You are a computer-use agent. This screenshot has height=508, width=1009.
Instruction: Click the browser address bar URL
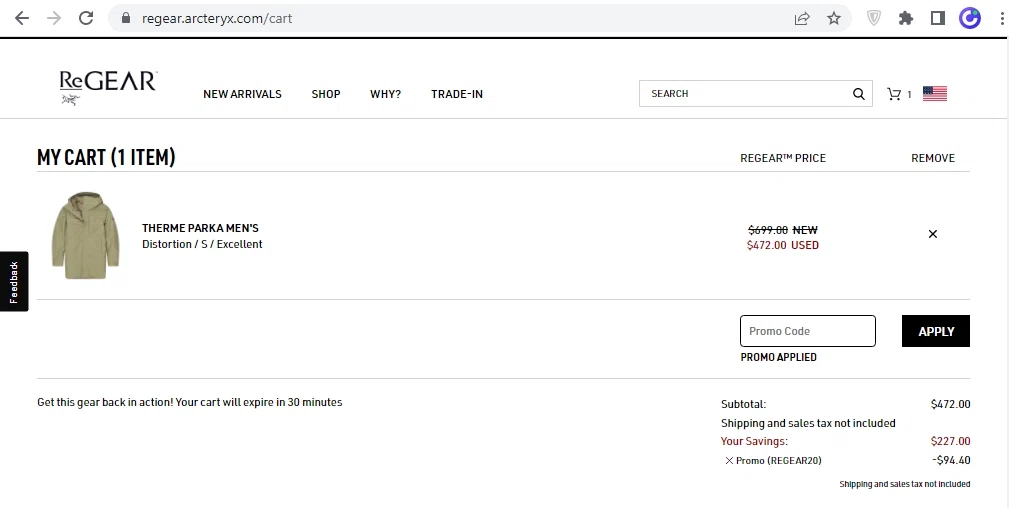217,18
